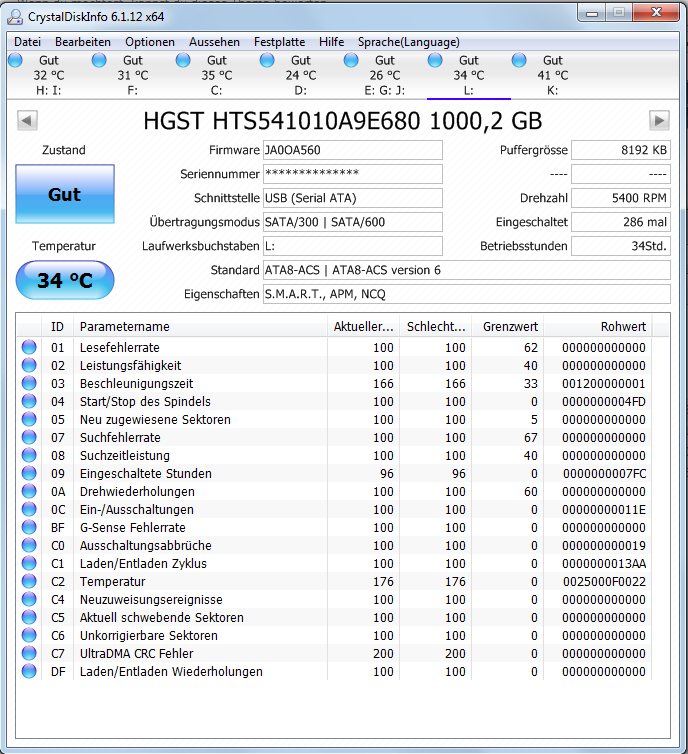
Task: Click the Übertragungsmodus field SATA/300 | SATA/600
Action: 353,222
